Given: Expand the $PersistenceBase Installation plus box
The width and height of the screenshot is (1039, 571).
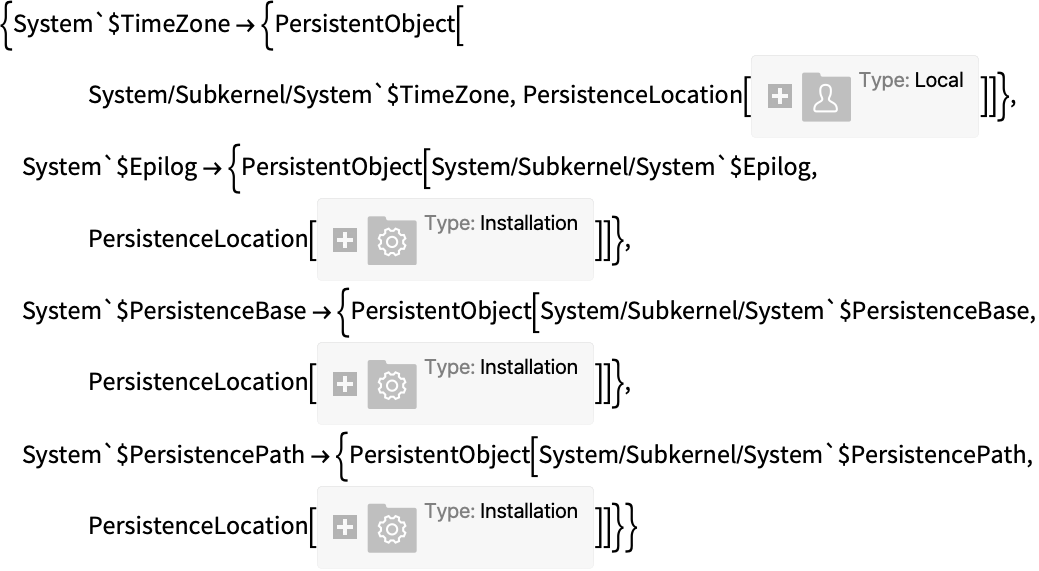Looking at the screenshot, I should click(345, 384).
